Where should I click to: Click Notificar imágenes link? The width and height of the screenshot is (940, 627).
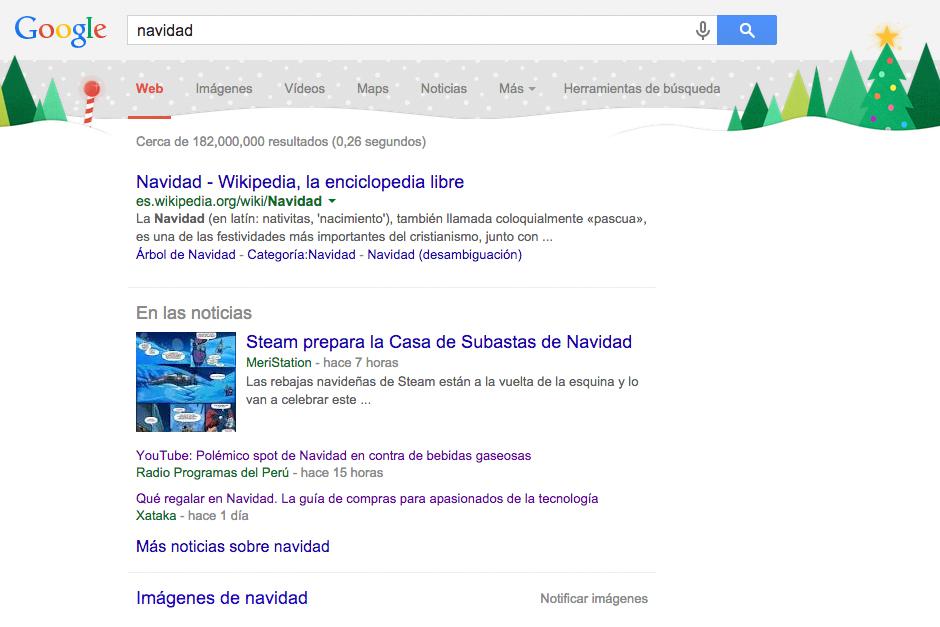(594, 599)
